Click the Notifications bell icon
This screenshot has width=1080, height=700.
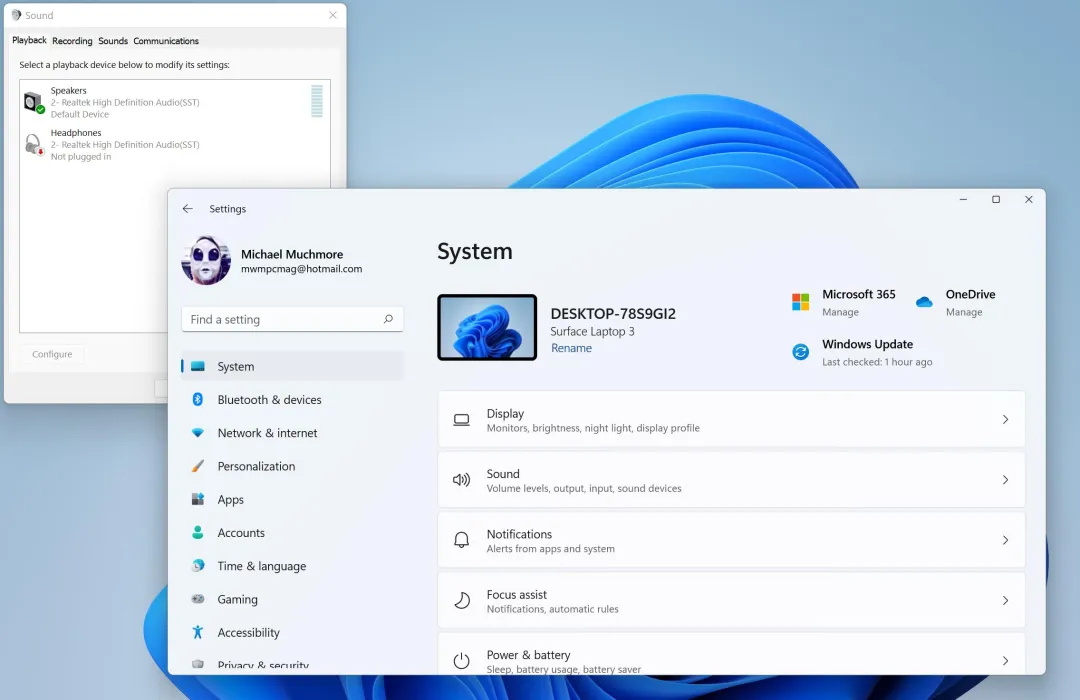click(461, 540)
